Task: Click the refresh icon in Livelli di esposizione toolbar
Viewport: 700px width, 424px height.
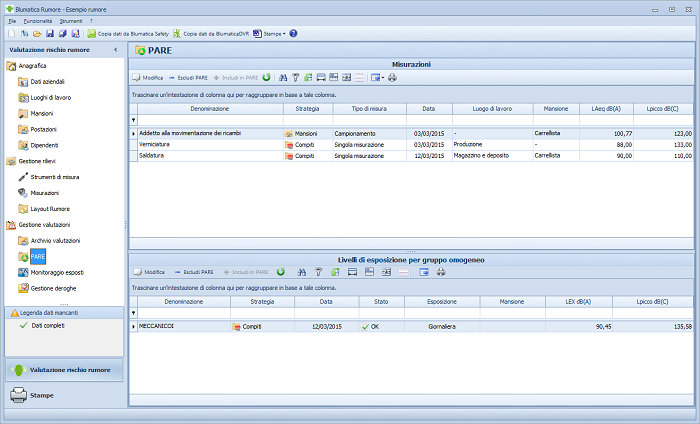Action: (x=281, y=272)
